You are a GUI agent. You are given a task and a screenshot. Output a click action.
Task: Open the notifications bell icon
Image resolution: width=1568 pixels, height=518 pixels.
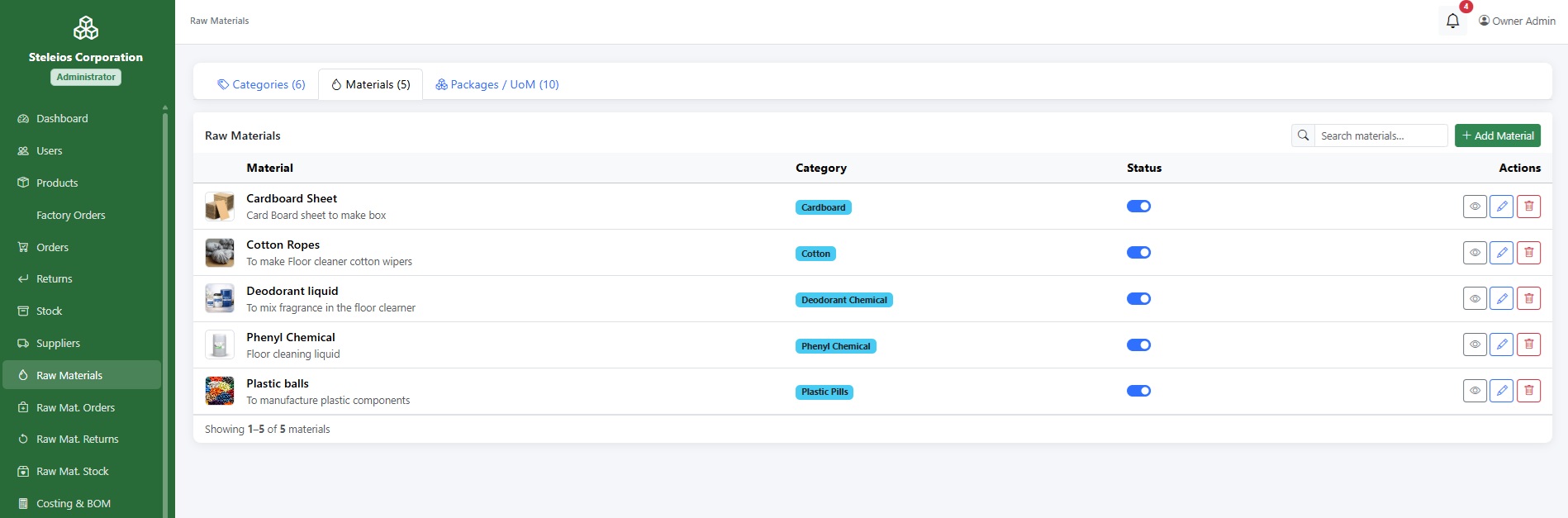[x=1452, y=21]
